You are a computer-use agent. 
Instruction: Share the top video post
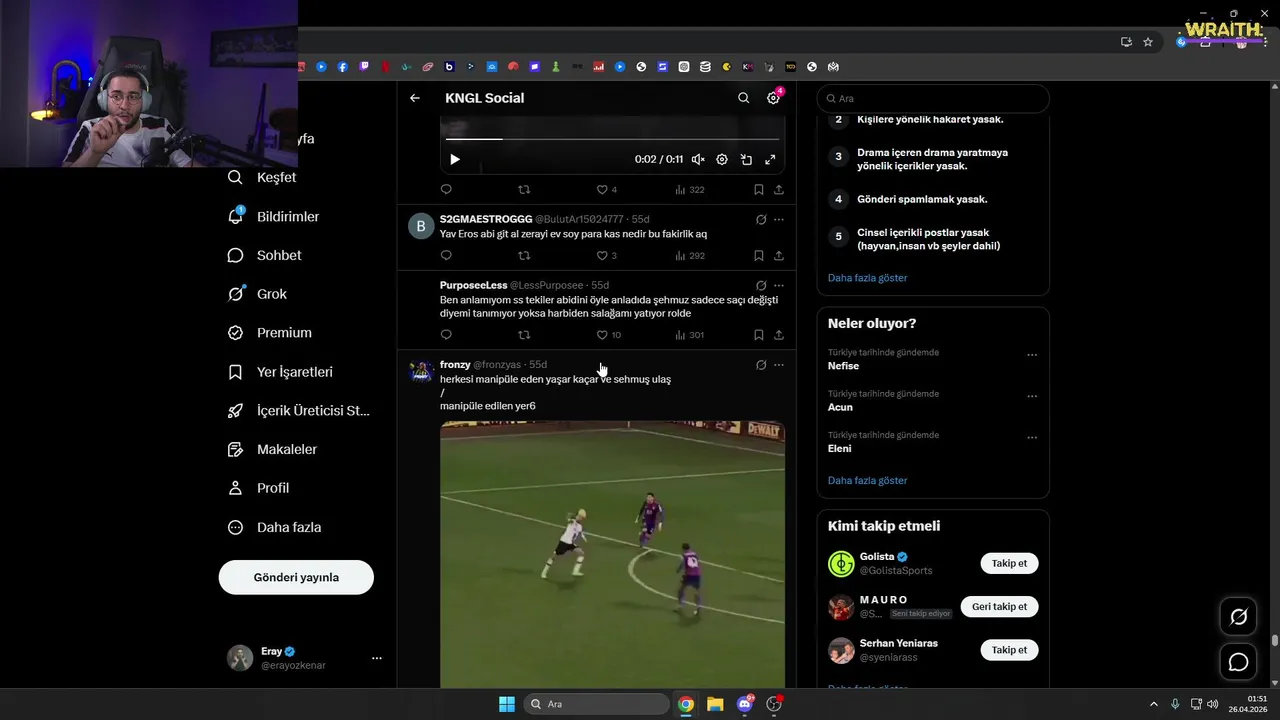pos(779,189)
